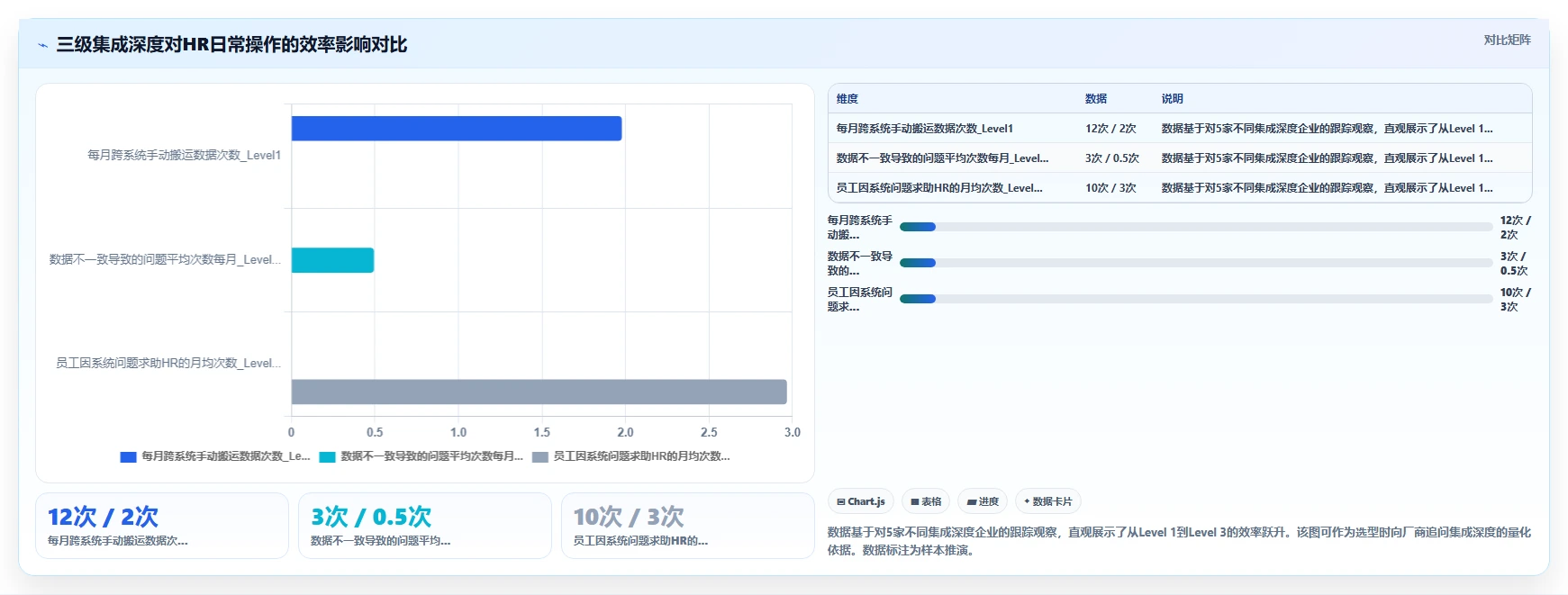Click the 10次 / 3次 value beside its progress bar
Screen dimensions: 1568x595
1515,299
